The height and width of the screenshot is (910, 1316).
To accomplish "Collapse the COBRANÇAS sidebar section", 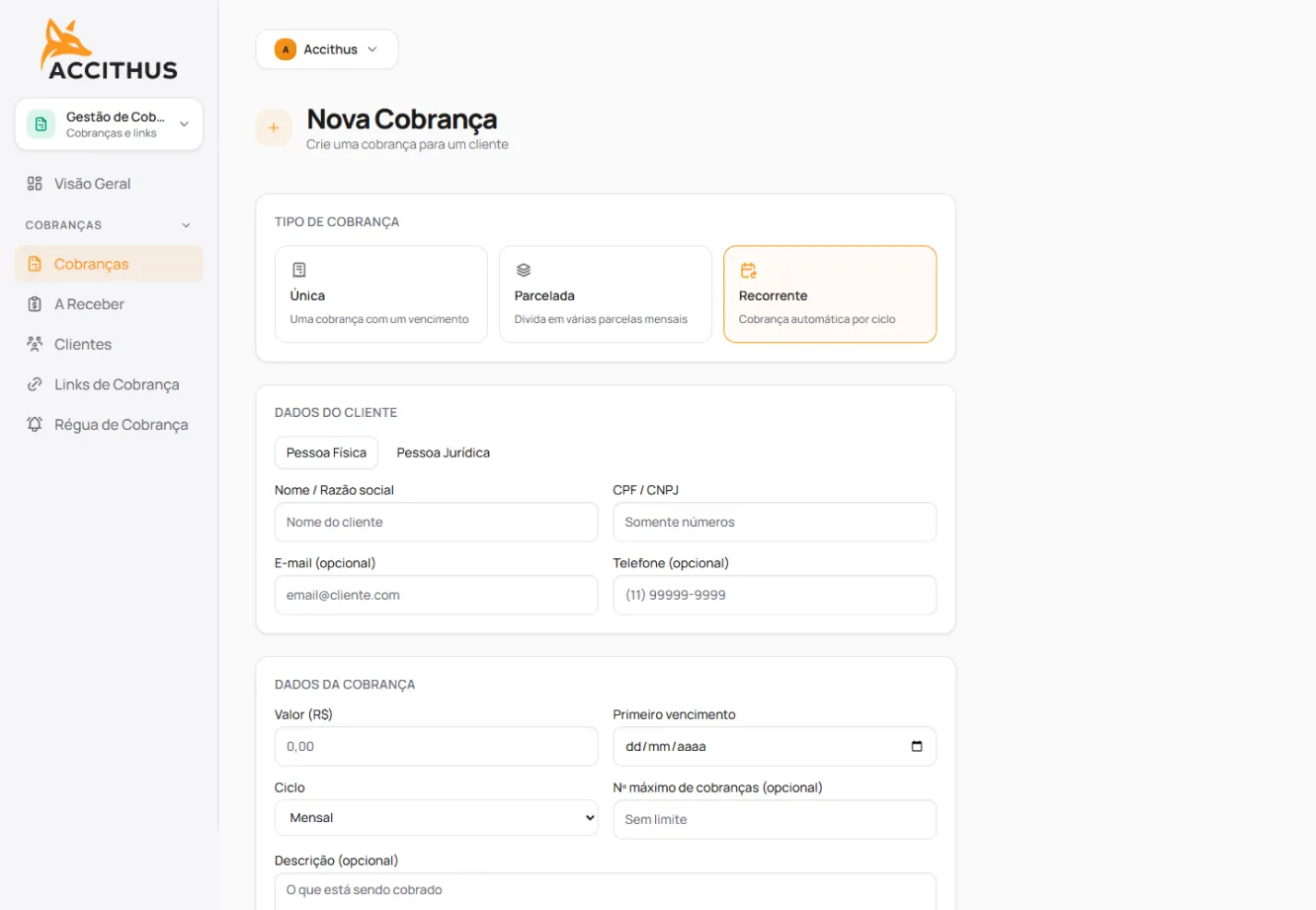I will tap(109, 225).
